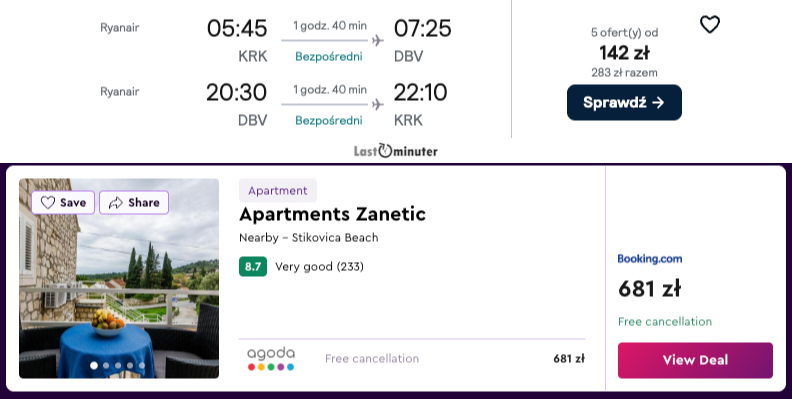The image size is (792, 399).
Task: Open Apartments Zanetic hotel title
Action: coord(332,214)
